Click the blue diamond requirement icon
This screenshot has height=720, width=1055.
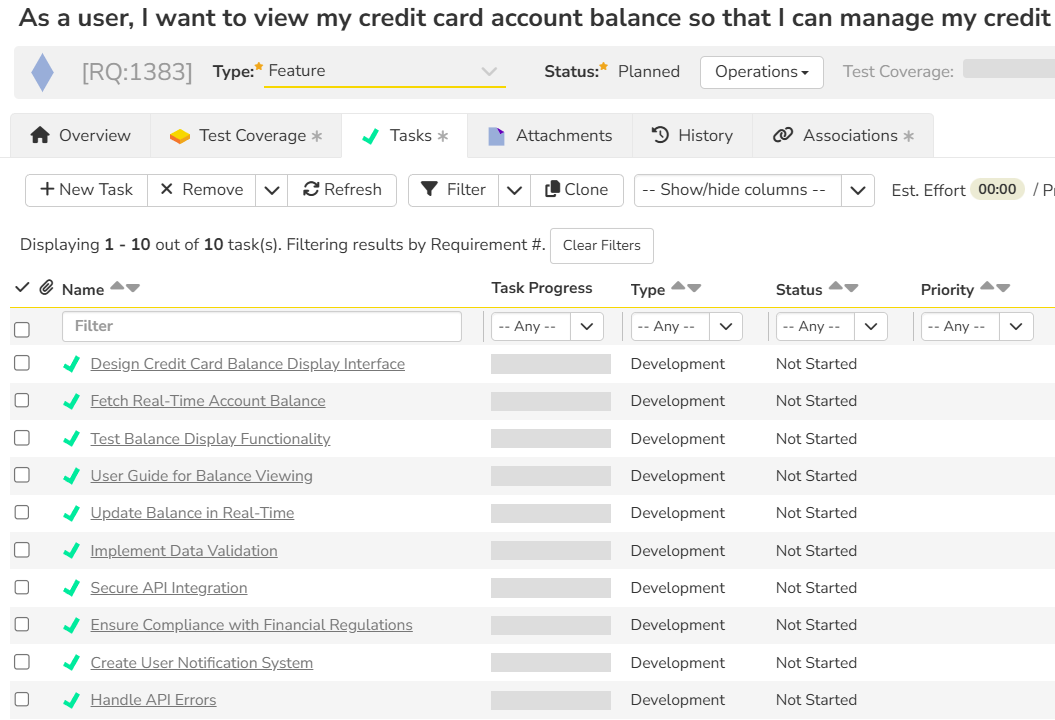[x=42, y=73]
